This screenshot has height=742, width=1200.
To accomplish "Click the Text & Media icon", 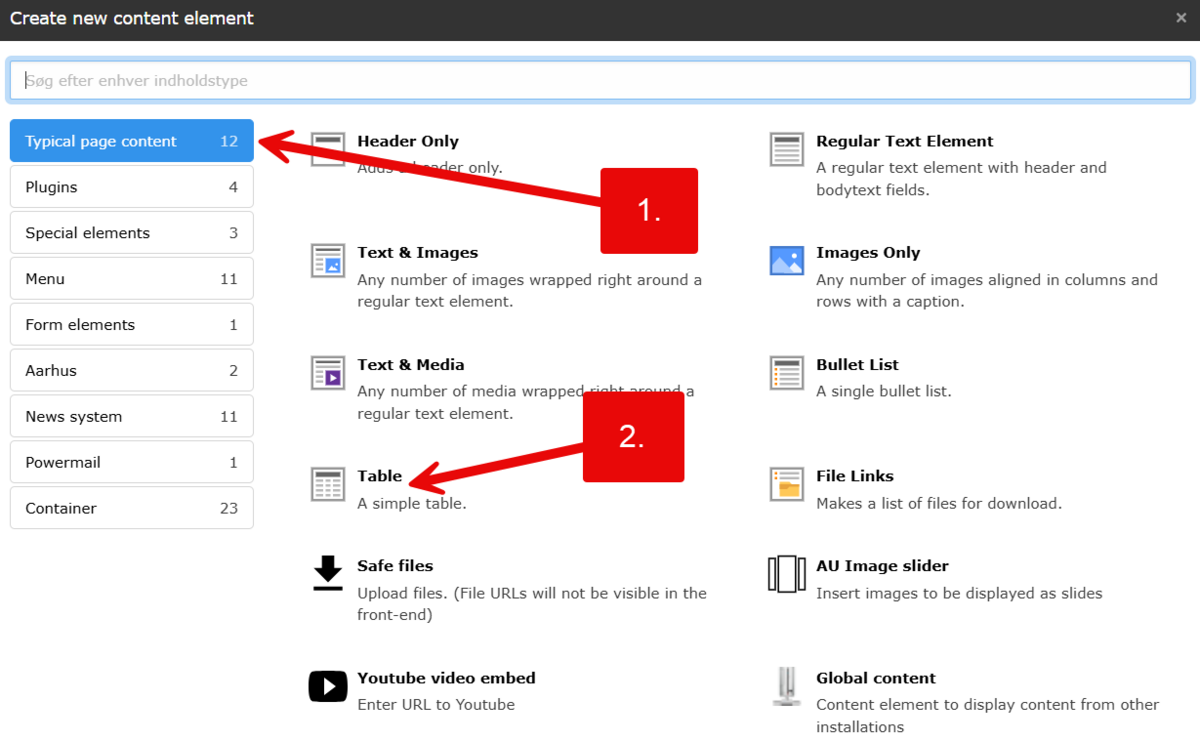I will [x=327, y=372].
